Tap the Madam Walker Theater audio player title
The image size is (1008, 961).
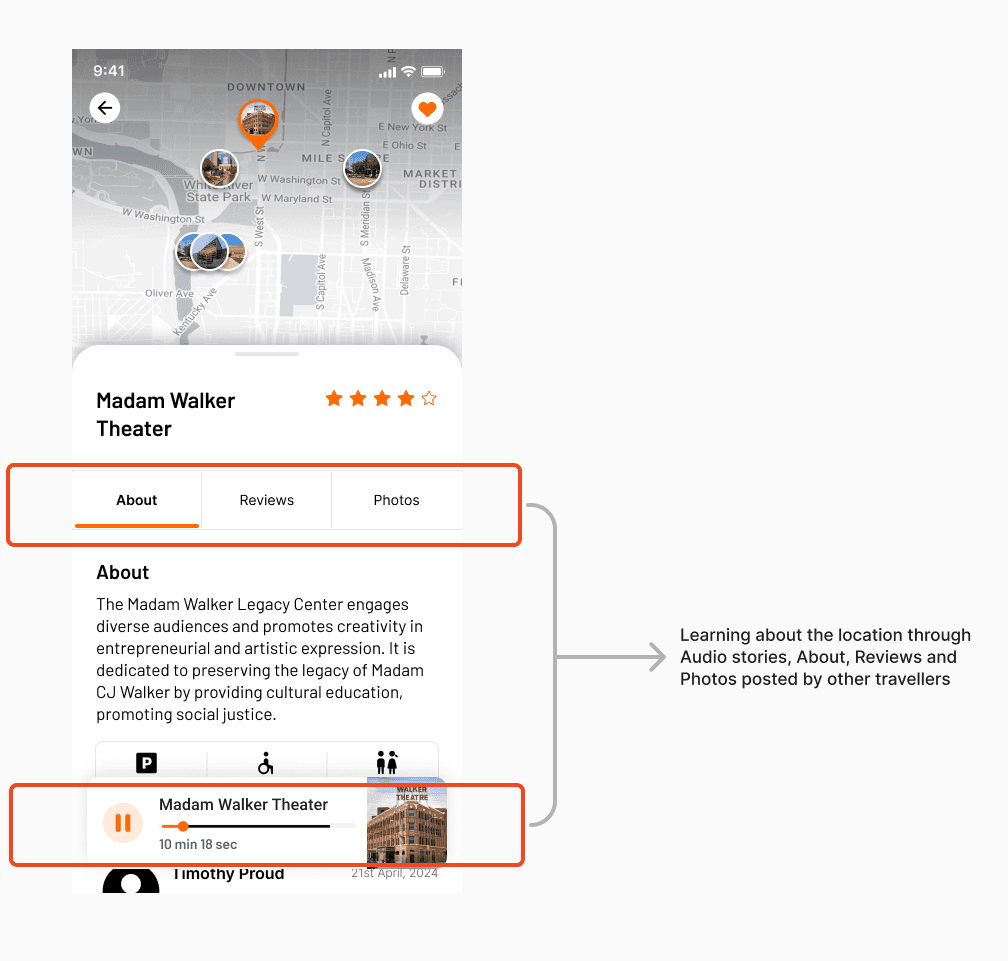tap(244, 805)
